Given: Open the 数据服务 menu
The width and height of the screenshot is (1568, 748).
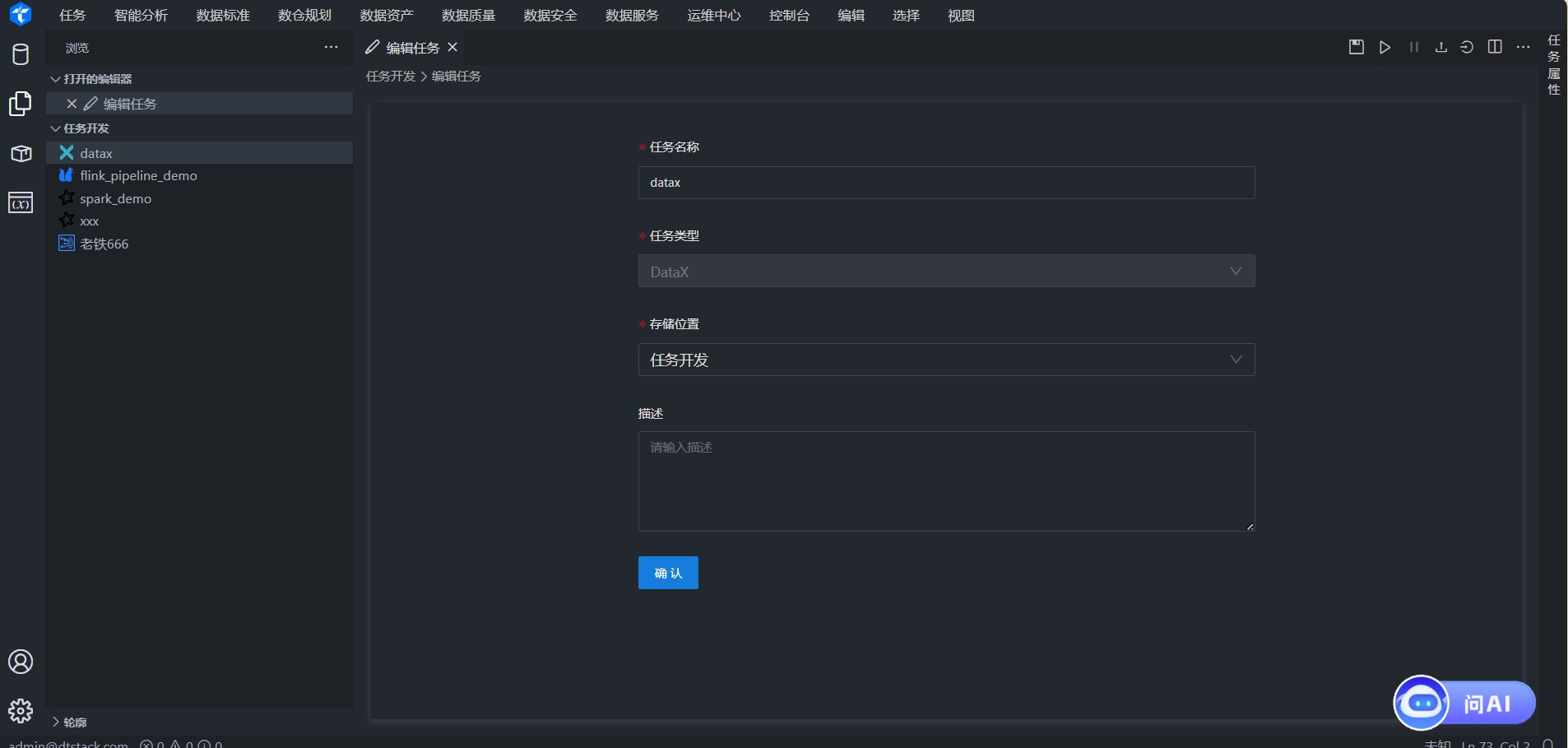Looking at the screenshot, I should click(x=632, y=15).
